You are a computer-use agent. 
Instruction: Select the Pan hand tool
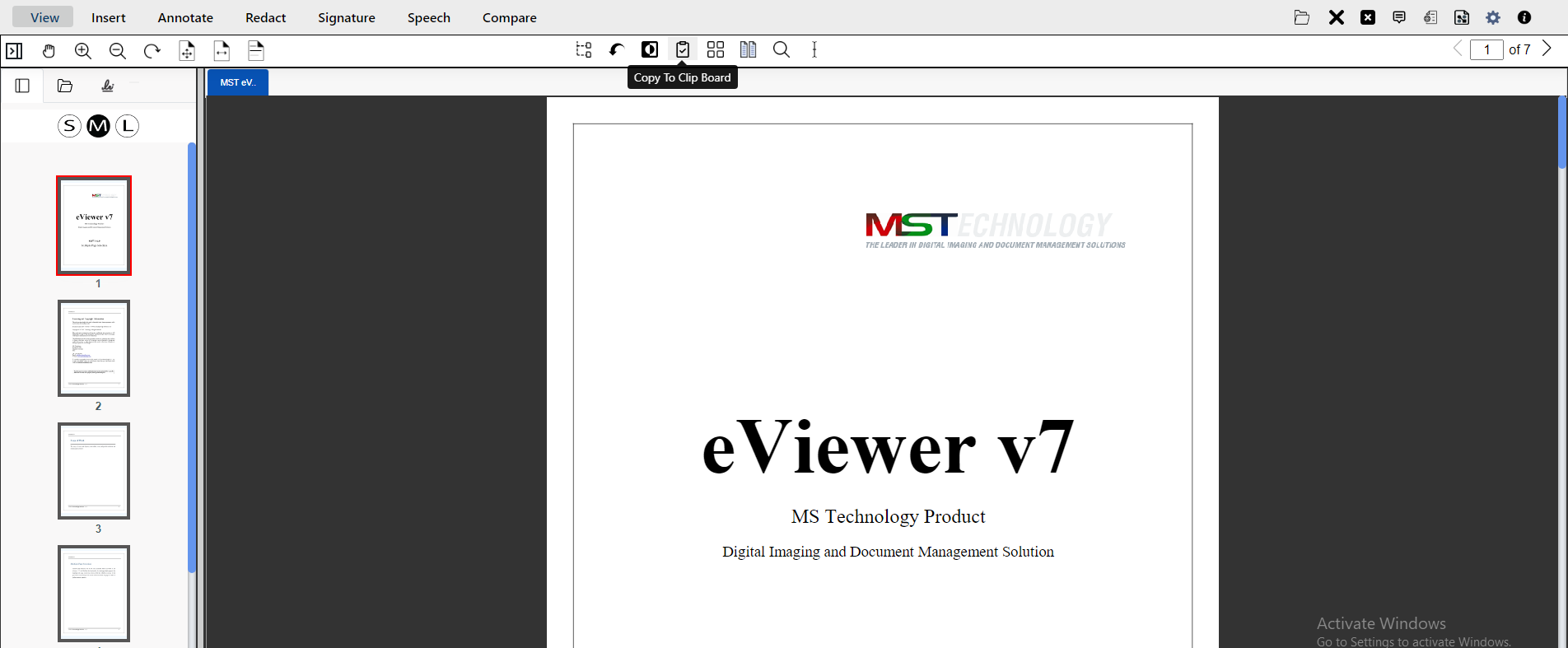click(x=49, y=51)
